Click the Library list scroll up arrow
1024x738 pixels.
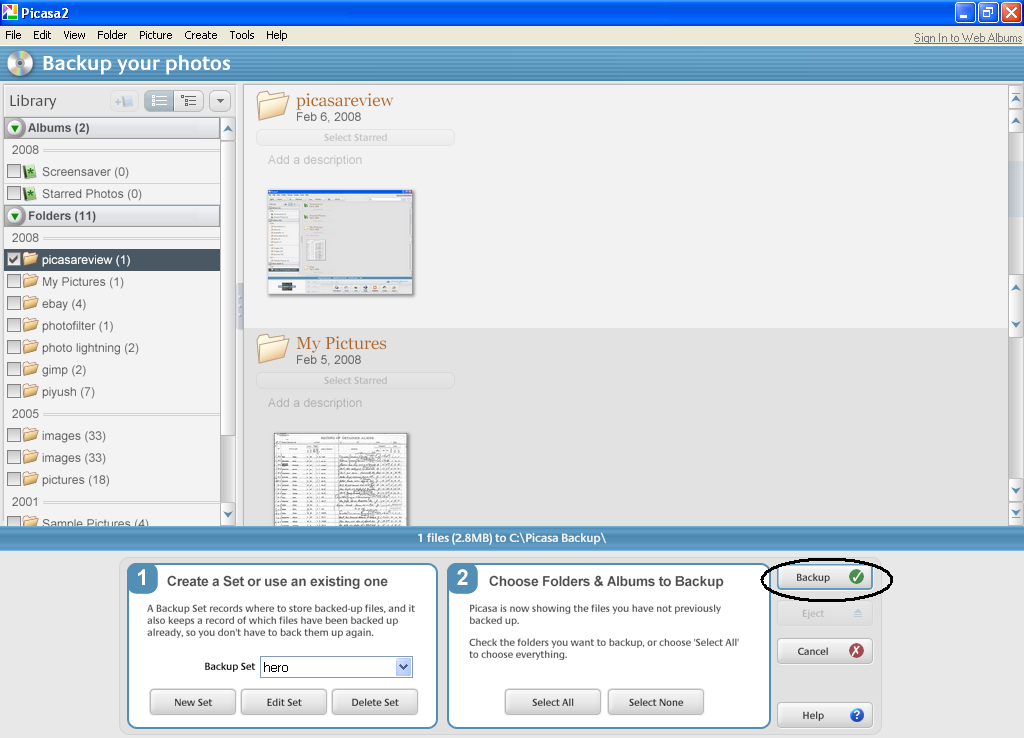pos(228,129)
